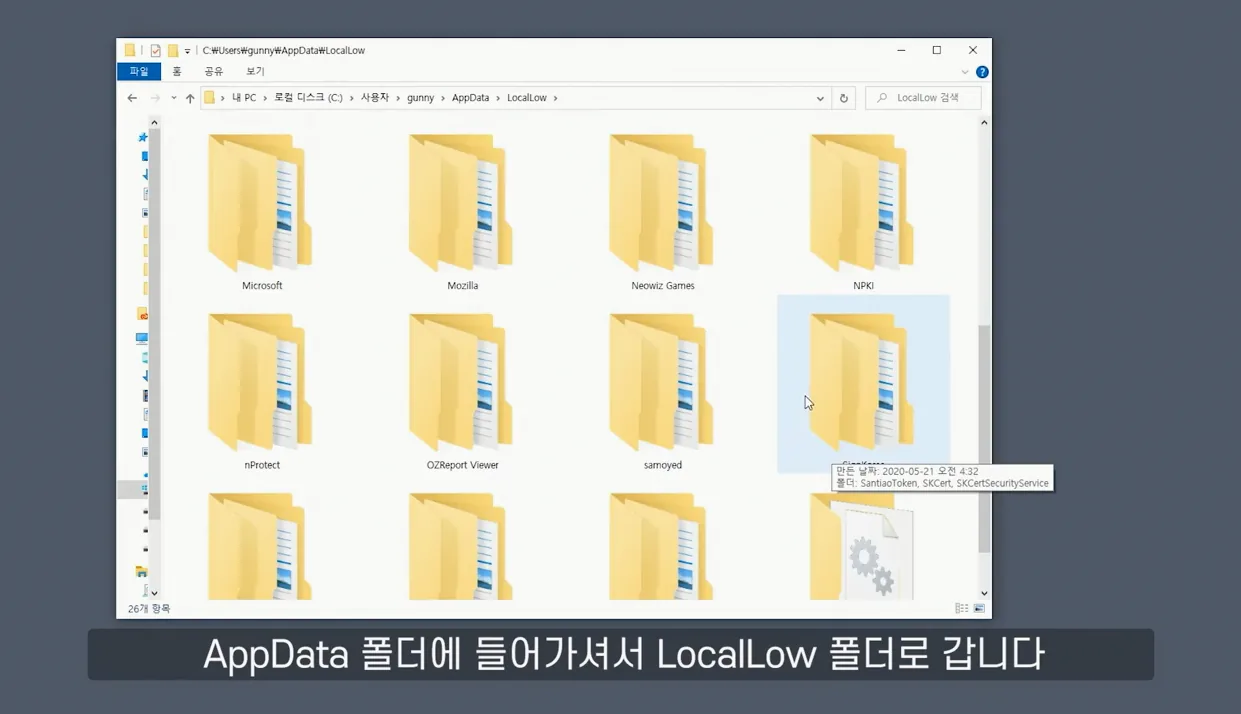Click the folder icon in address bar
The image size is (1241, 714).
point(210,98)
